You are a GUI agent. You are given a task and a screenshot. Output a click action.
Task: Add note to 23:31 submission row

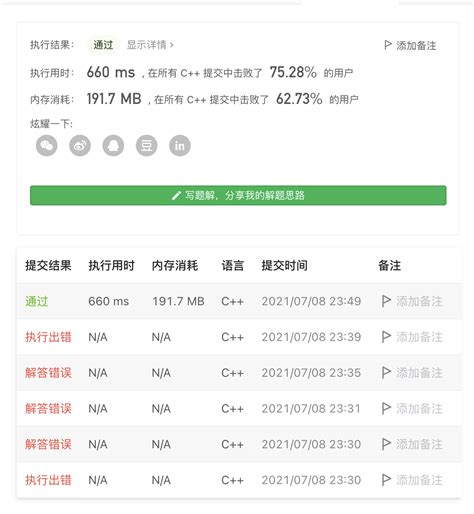pyautogui.click(x=412, y=408)
